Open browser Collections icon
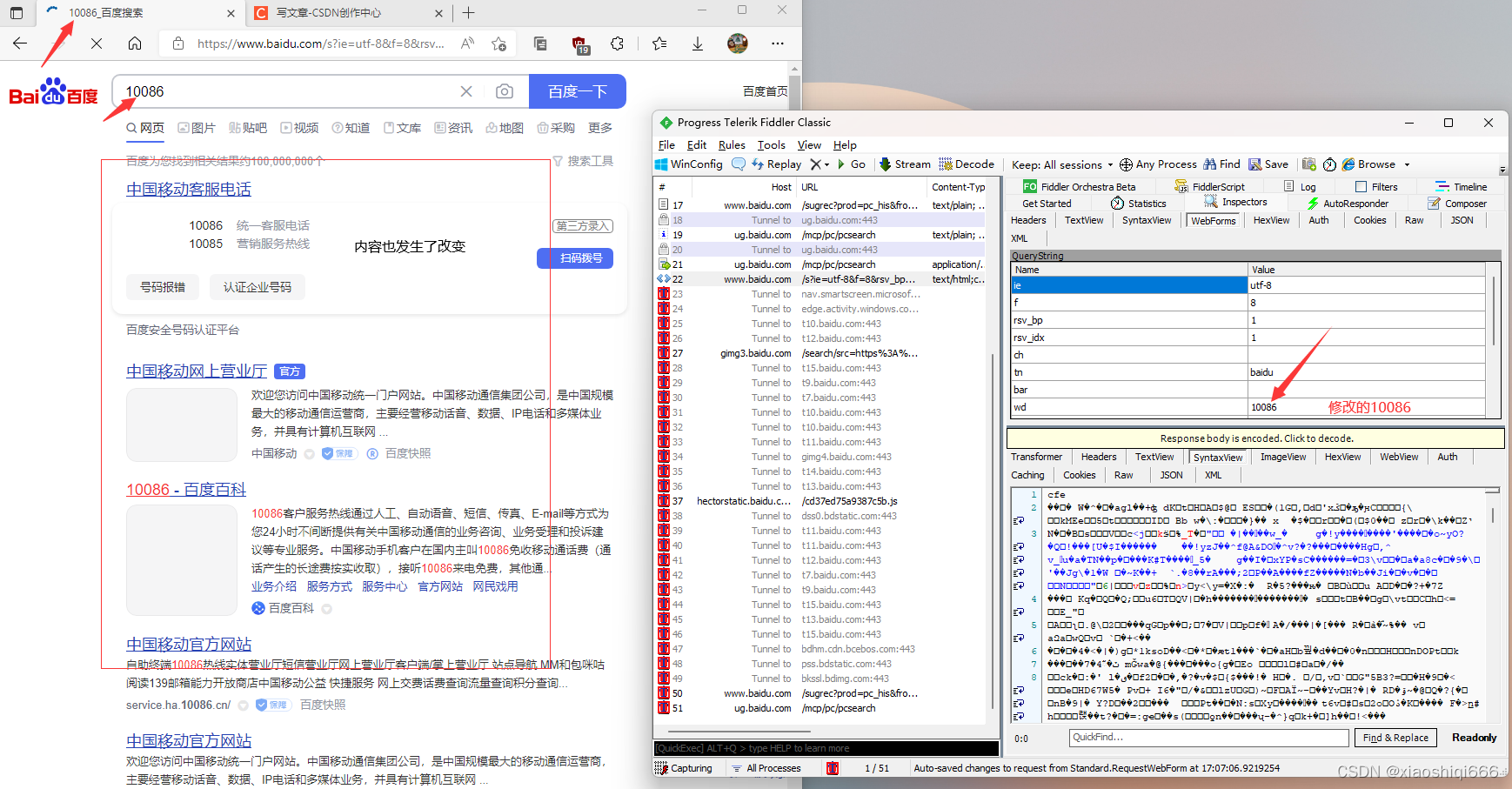 tap(540, 43)
